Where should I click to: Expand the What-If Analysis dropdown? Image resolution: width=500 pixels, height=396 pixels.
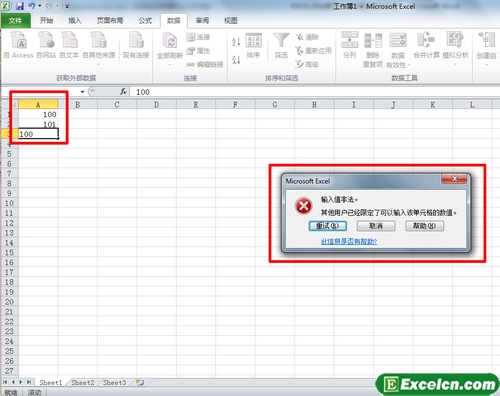tap(455, 64)
